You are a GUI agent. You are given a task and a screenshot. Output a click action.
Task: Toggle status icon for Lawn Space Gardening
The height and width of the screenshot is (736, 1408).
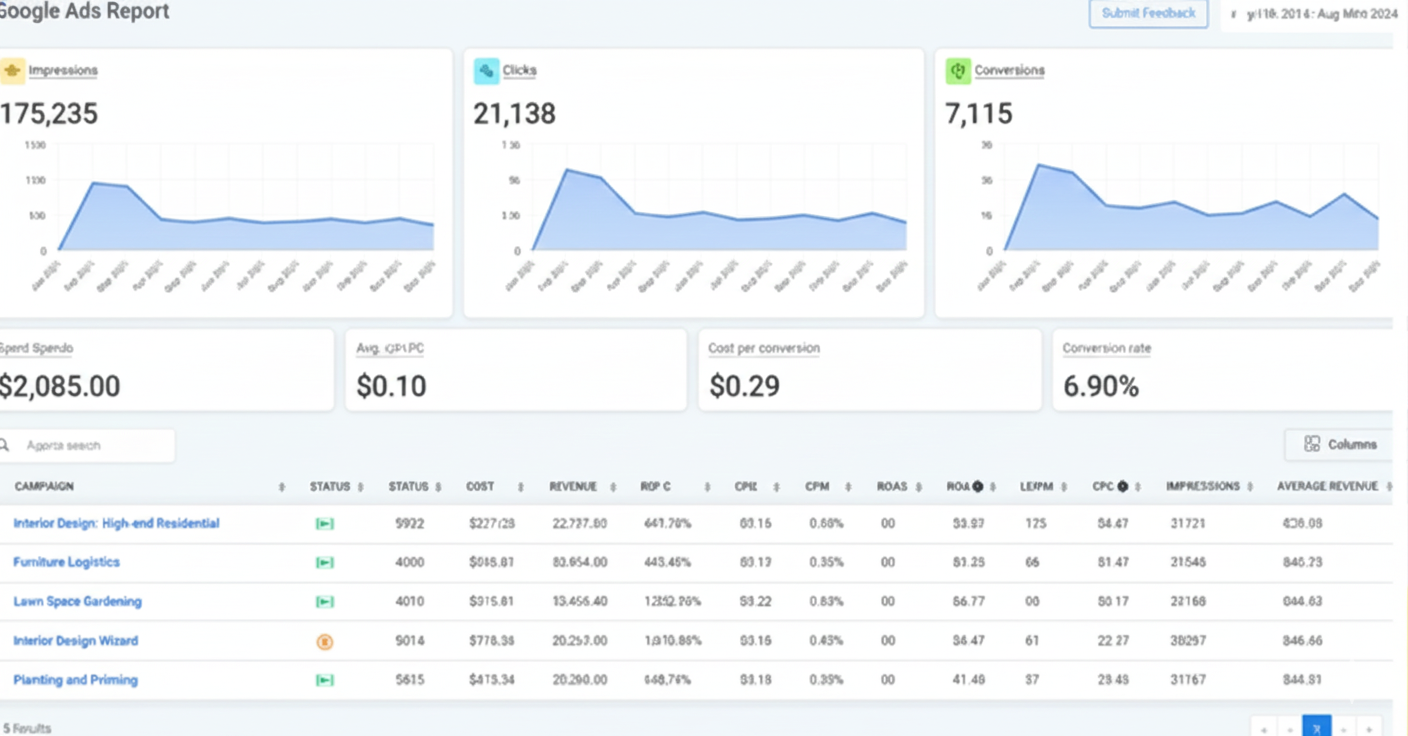[x=324, y=602]
